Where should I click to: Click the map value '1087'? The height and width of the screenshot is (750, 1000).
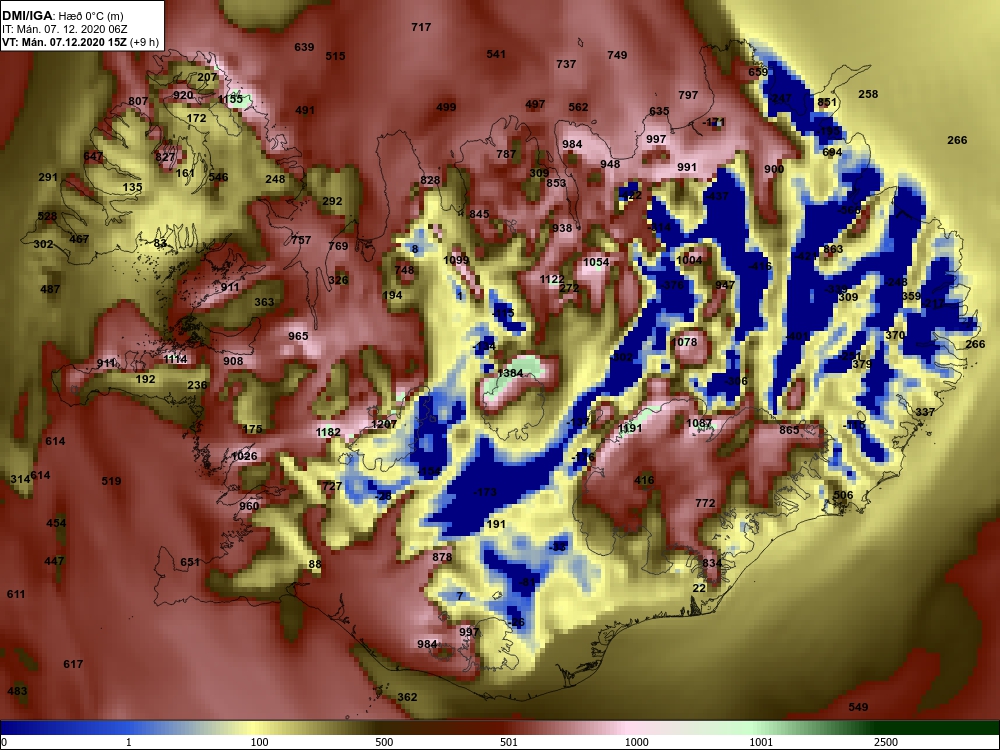699,423
